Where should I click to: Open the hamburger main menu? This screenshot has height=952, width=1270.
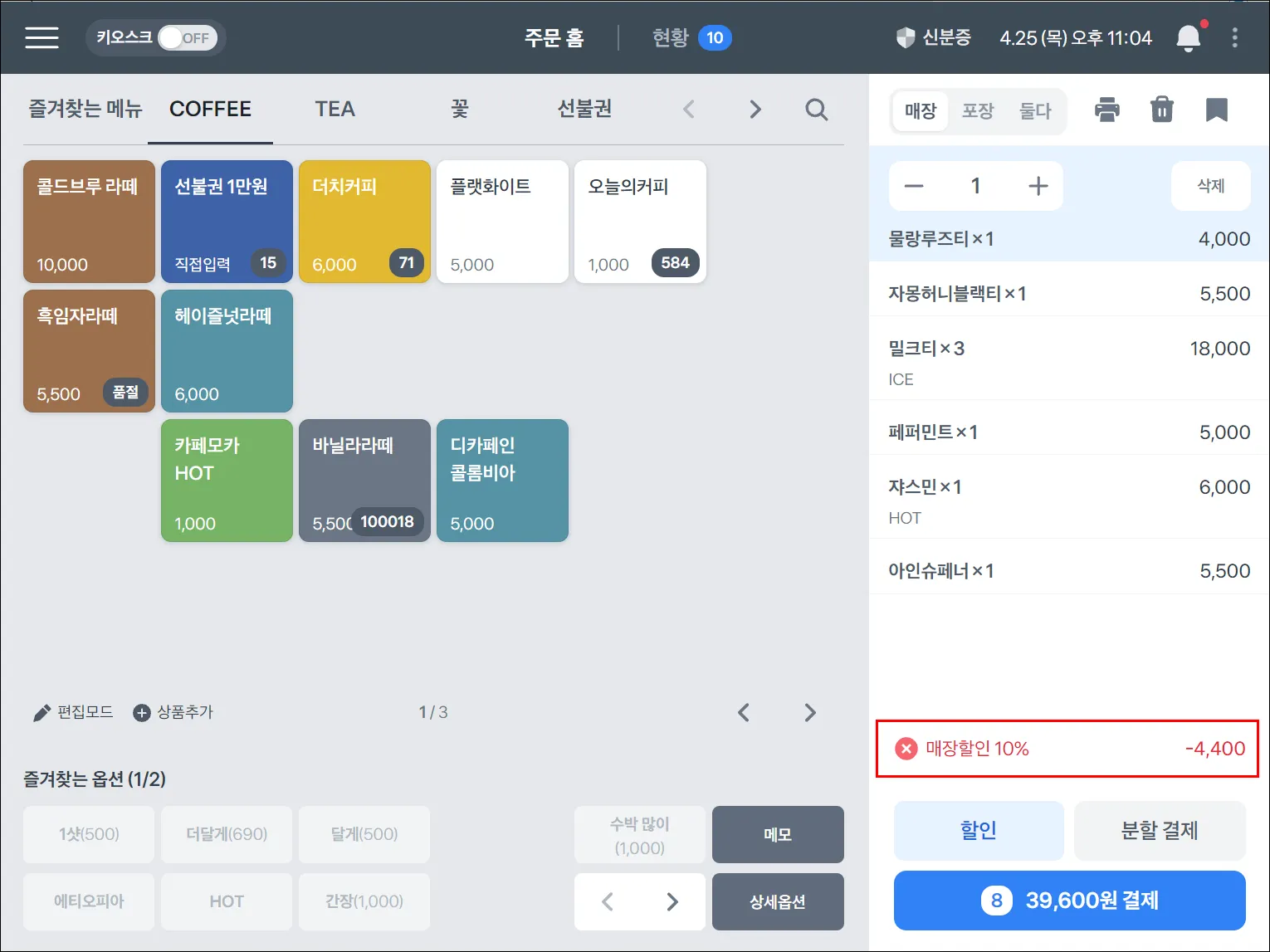[x=42, y=37]
